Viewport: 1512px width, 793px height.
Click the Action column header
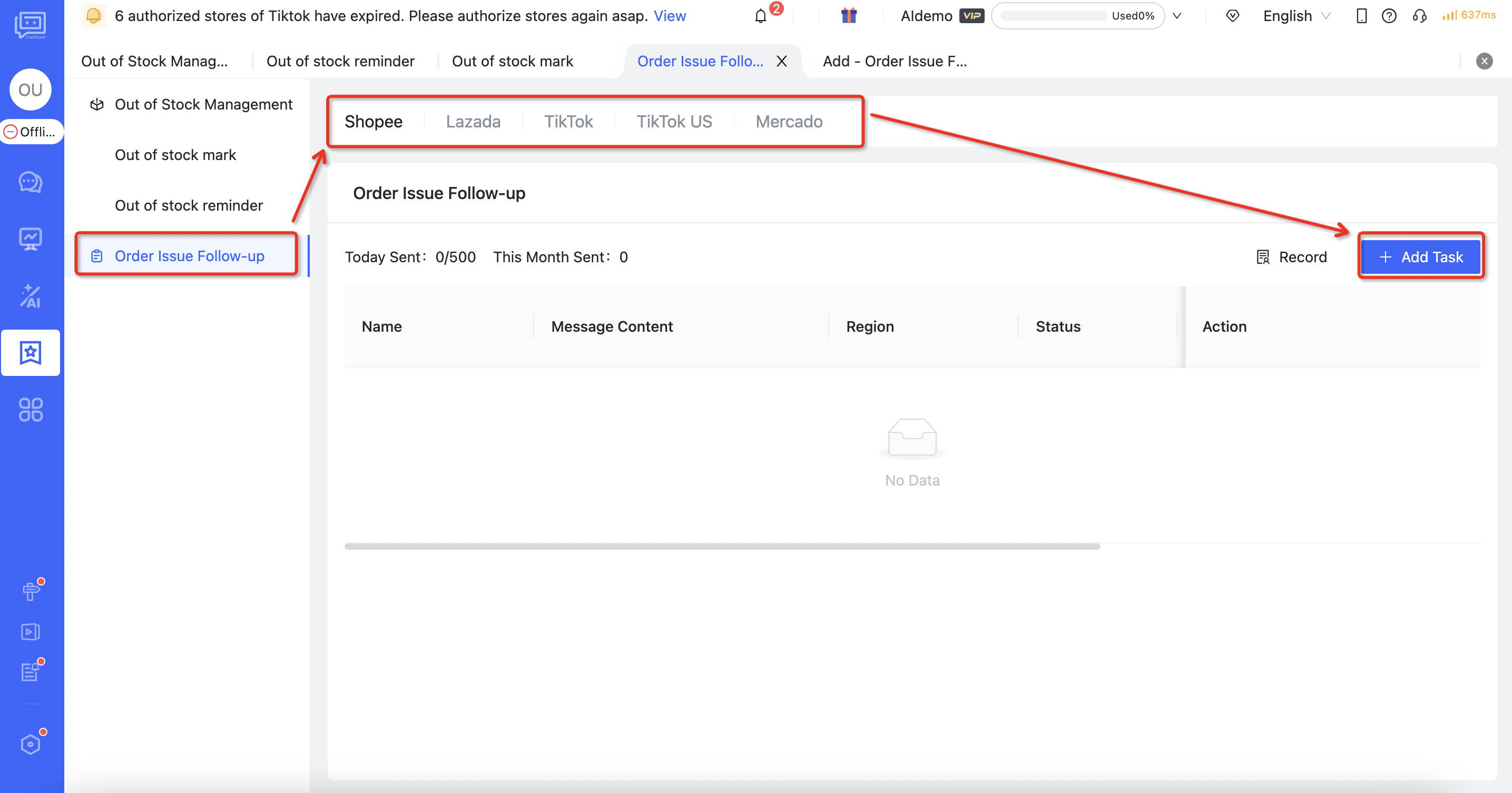tap(1224, 326)
